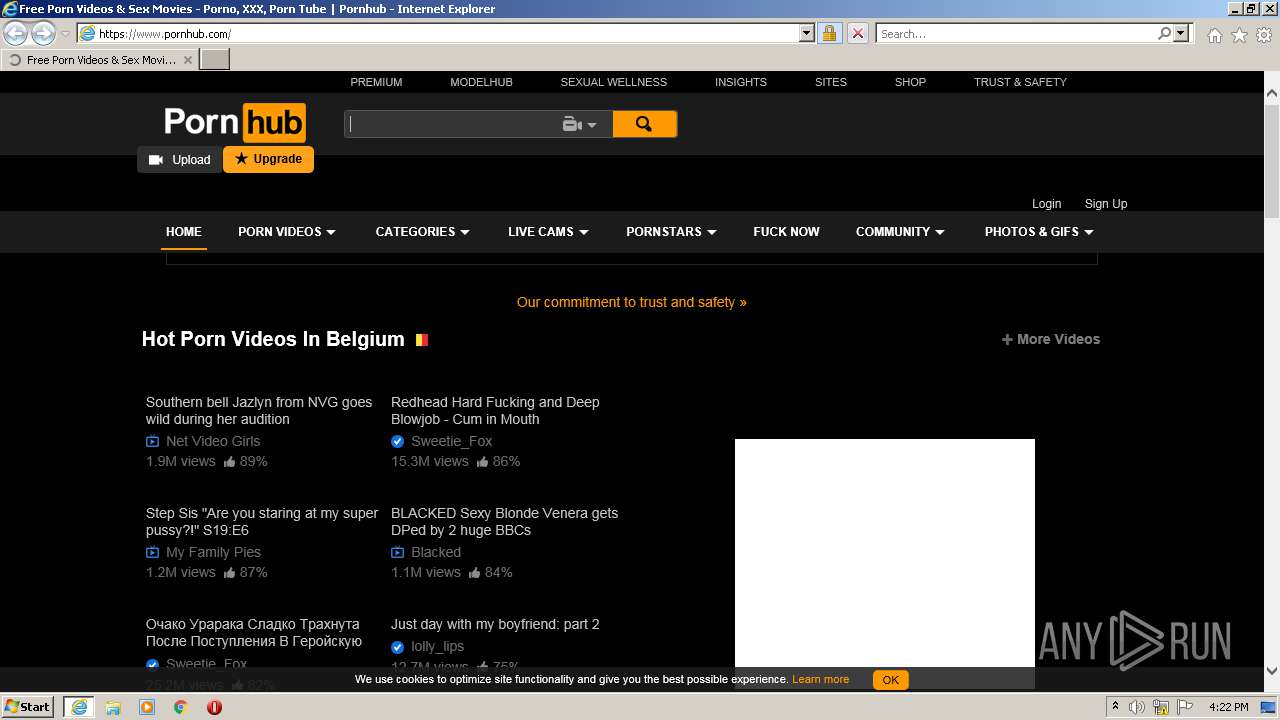The image size is (1280, 720).
Task: Open the cookie Learn more link
Action: (x=820, y=679)
